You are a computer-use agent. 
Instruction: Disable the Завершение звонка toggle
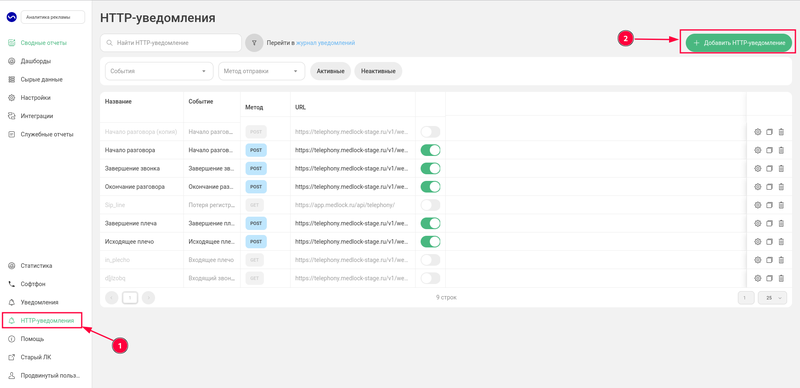coord(430,168)
